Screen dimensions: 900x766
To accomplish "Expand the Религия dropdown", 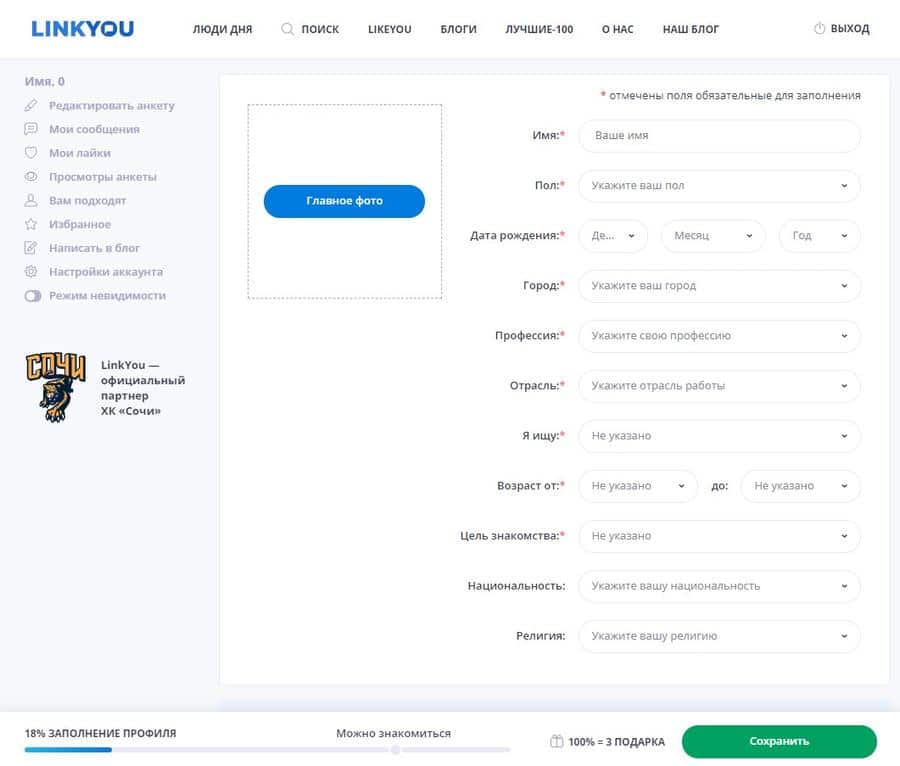I will 719,636.
